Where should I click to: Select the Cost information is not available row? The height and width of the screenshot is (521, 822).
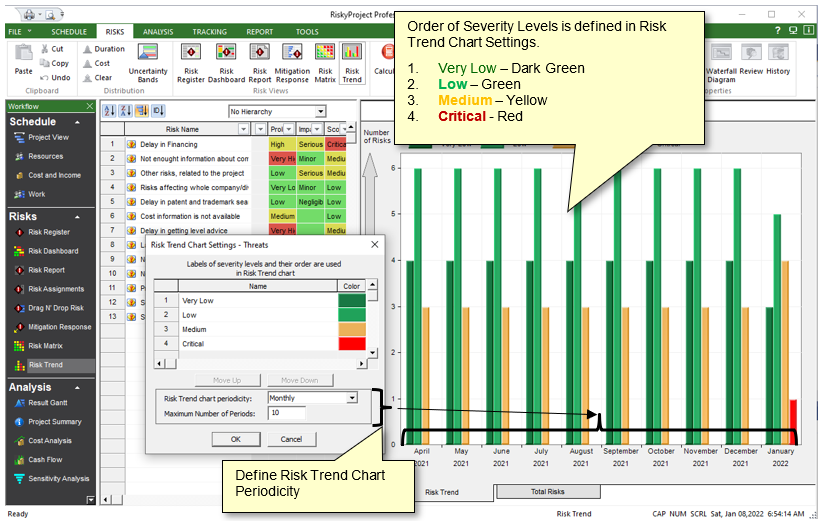pos(224,216)
